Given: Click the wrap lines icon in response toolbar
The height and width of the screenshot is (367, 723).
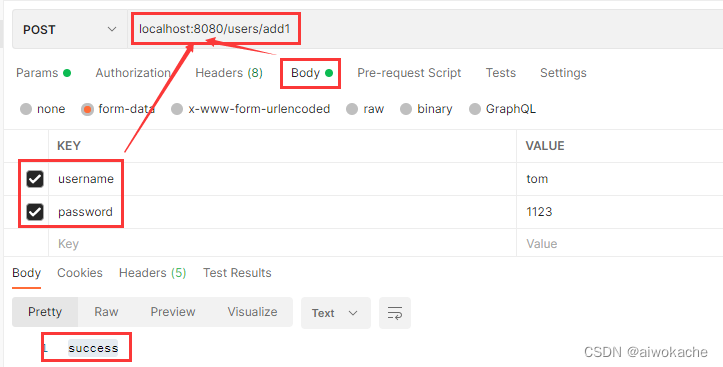Looking at the screenshot, I should coord(395,313).
